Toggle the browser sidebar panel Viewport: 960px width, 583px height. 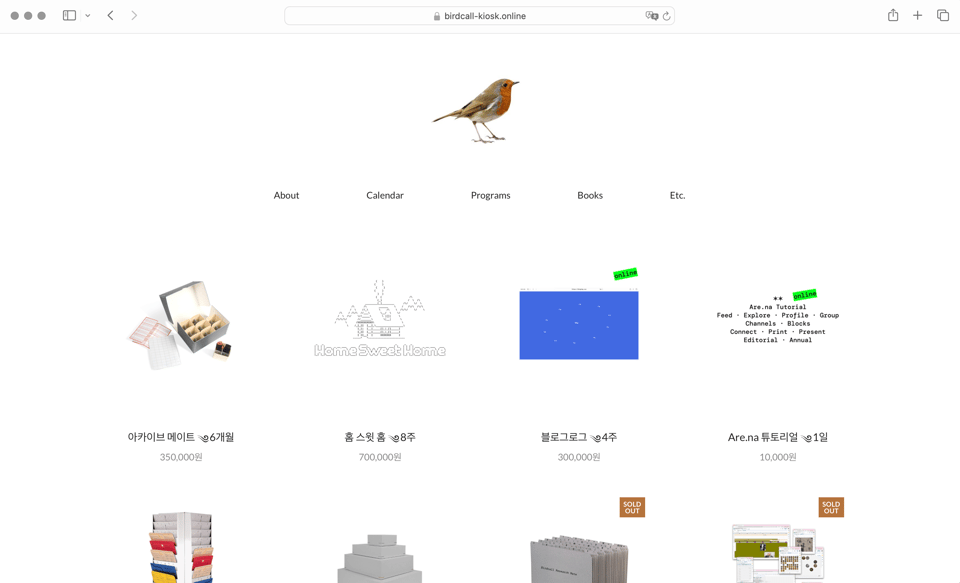[69, 15]
